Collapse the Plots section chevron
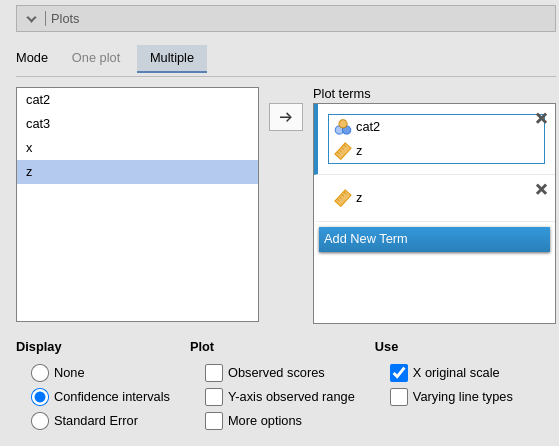This screenshot has height=446, width=559. click(x=31, y=19)
